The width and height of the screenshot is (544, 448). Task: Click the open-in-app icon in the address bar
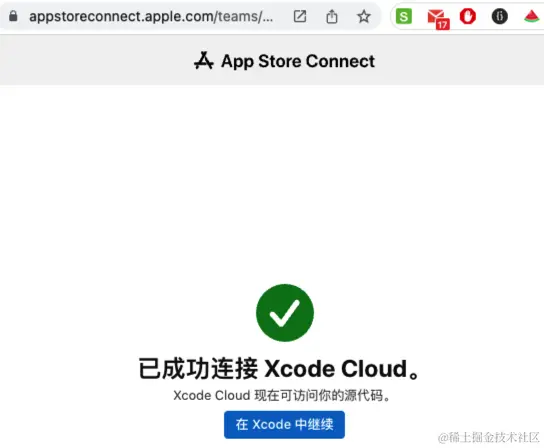point(300,16)
